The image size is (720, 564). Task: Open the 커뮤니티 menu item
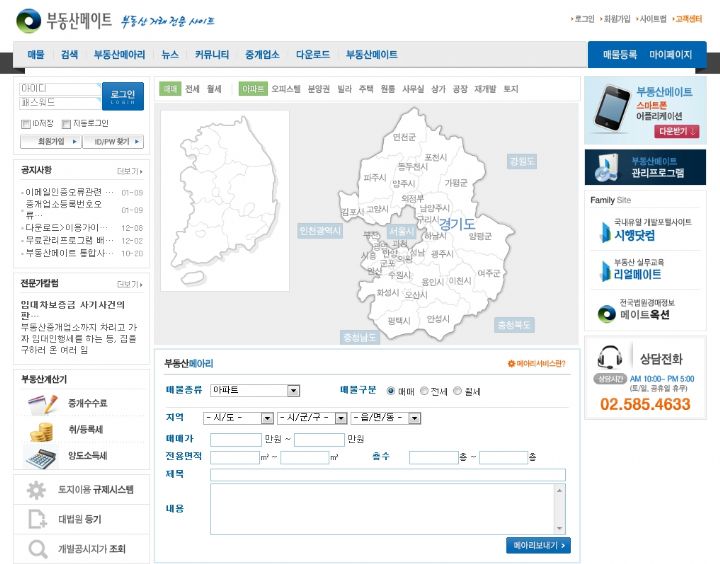[x=211, y=55]
